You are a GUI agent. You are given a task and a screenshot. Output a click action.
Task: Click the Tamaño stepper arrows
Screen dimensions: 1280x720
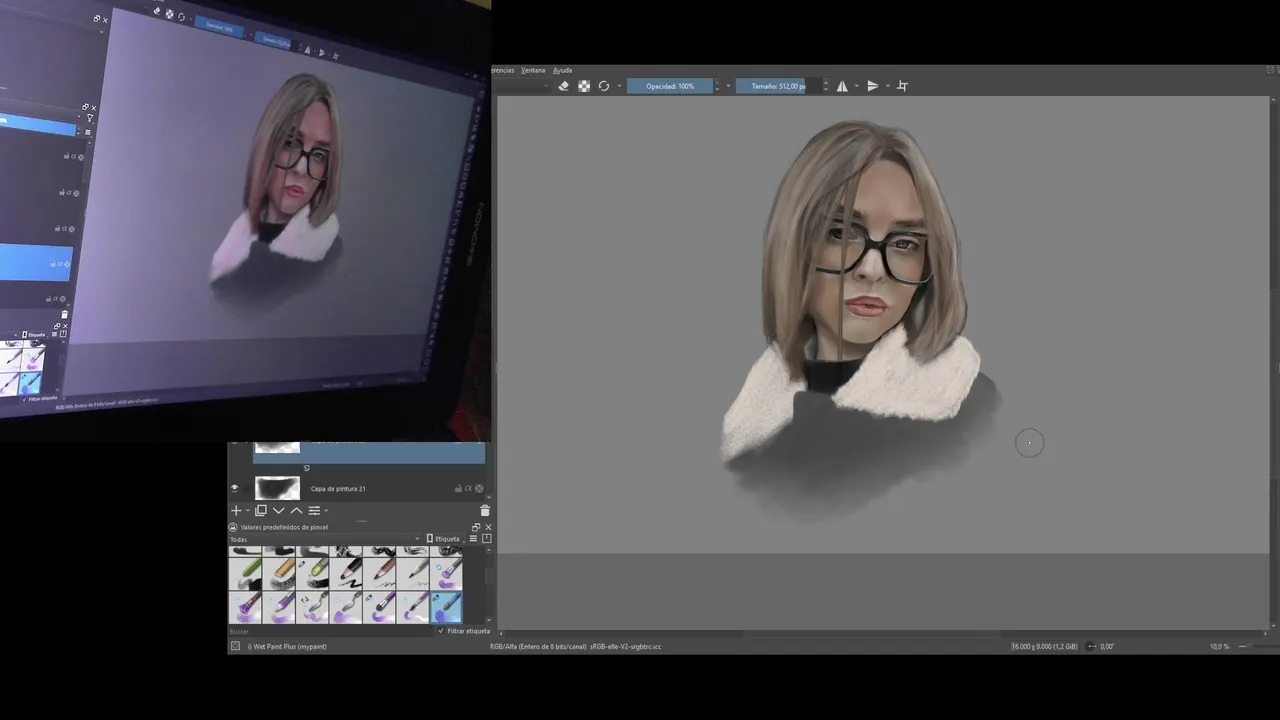[x=825, y=86]
